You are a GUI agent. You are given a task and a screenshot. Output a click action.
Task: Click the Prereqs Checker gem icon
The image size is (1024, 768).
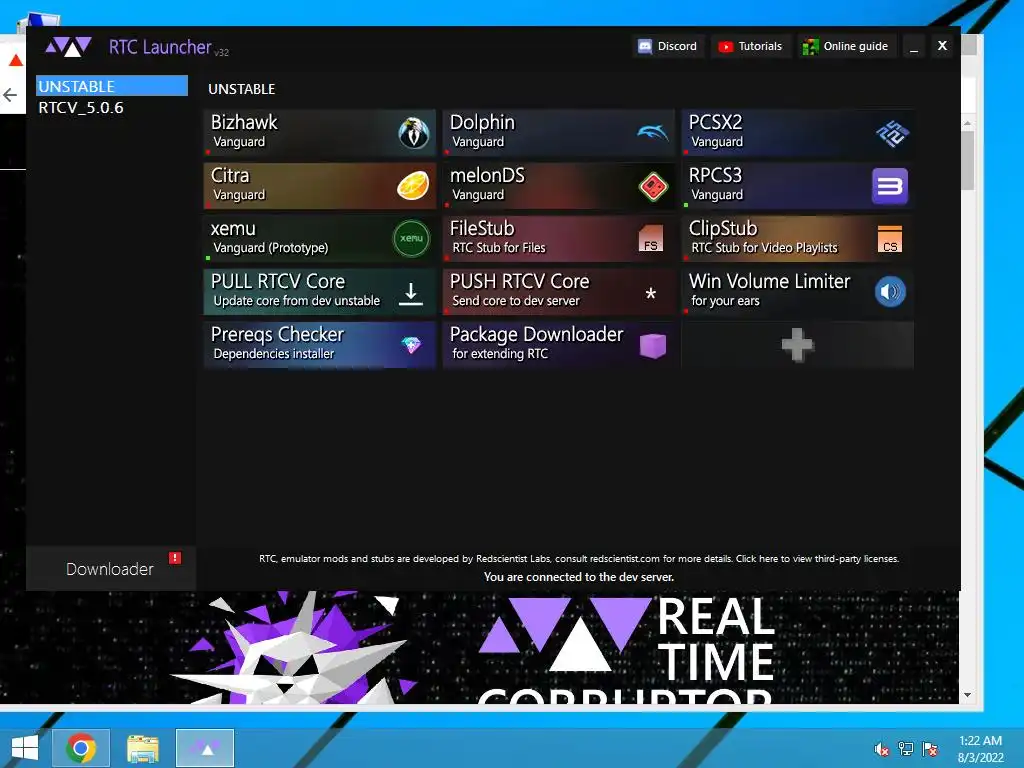click(x=411, y=345)
